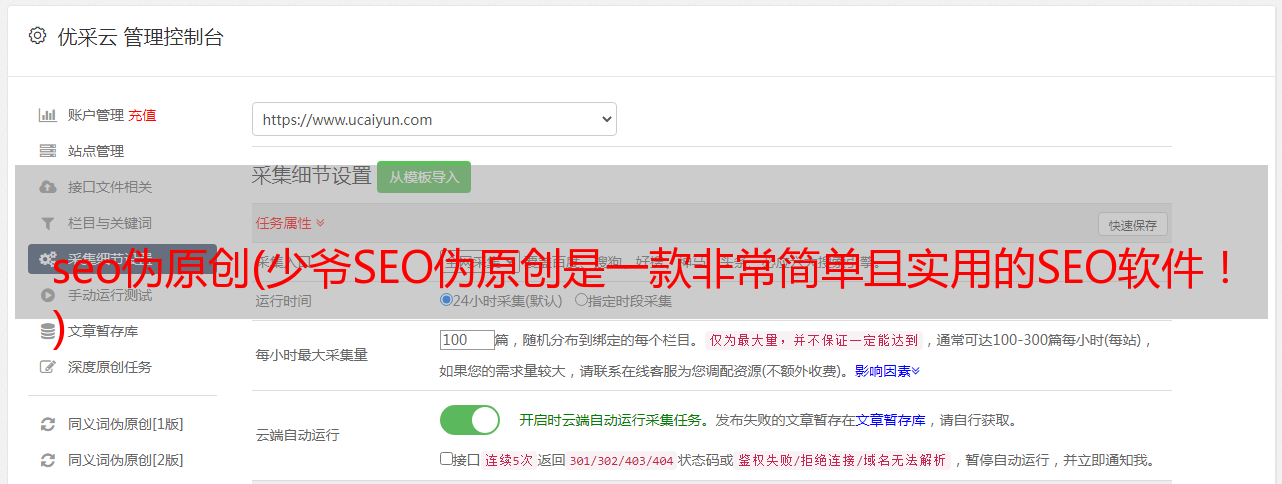The height and width of the screenshot is (484, 1282).
Task: Click the highlighted 仅为最大量，并不保证一定能达到 note
Action: (x=814, y=340)
